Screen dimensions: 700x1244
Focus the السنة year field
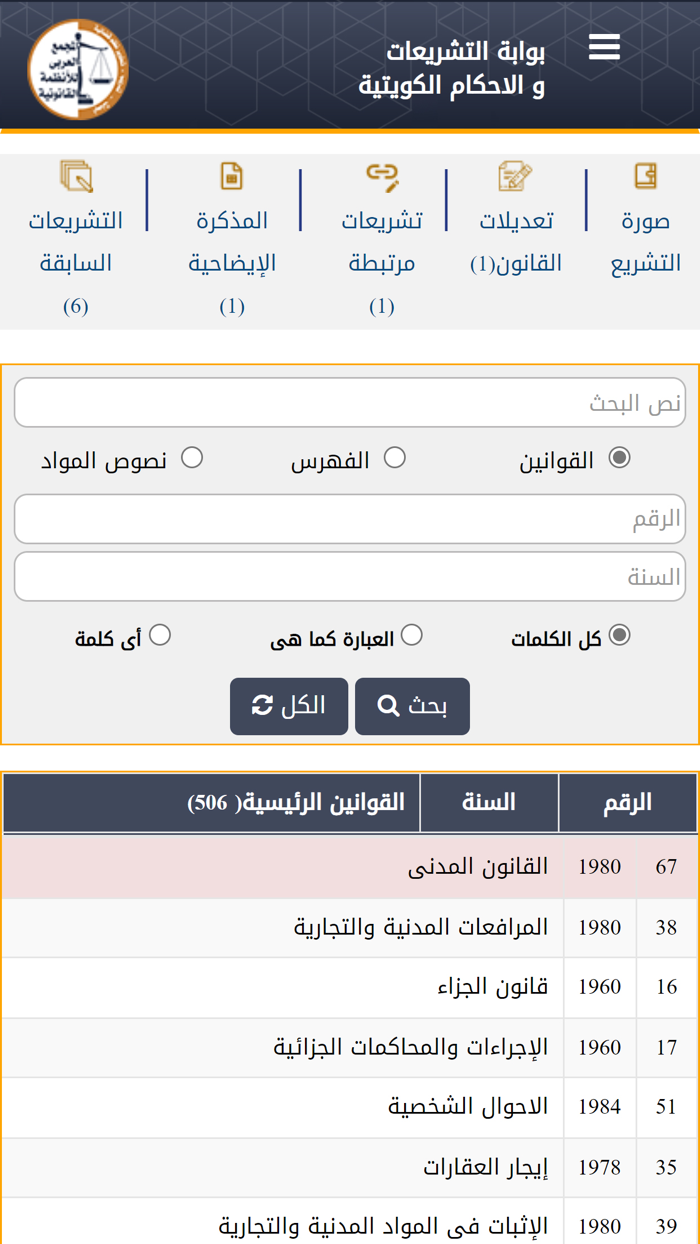click(350, 576)
